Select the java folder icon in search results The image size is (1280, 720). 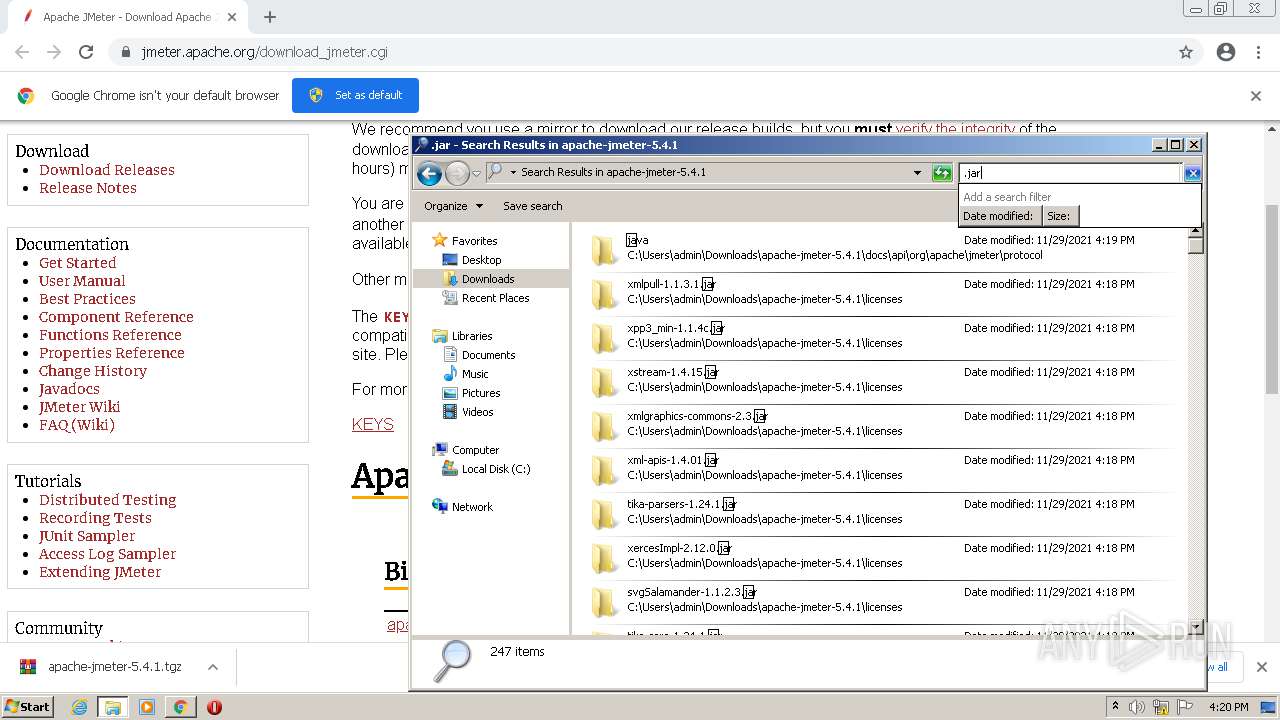(605, 250)
